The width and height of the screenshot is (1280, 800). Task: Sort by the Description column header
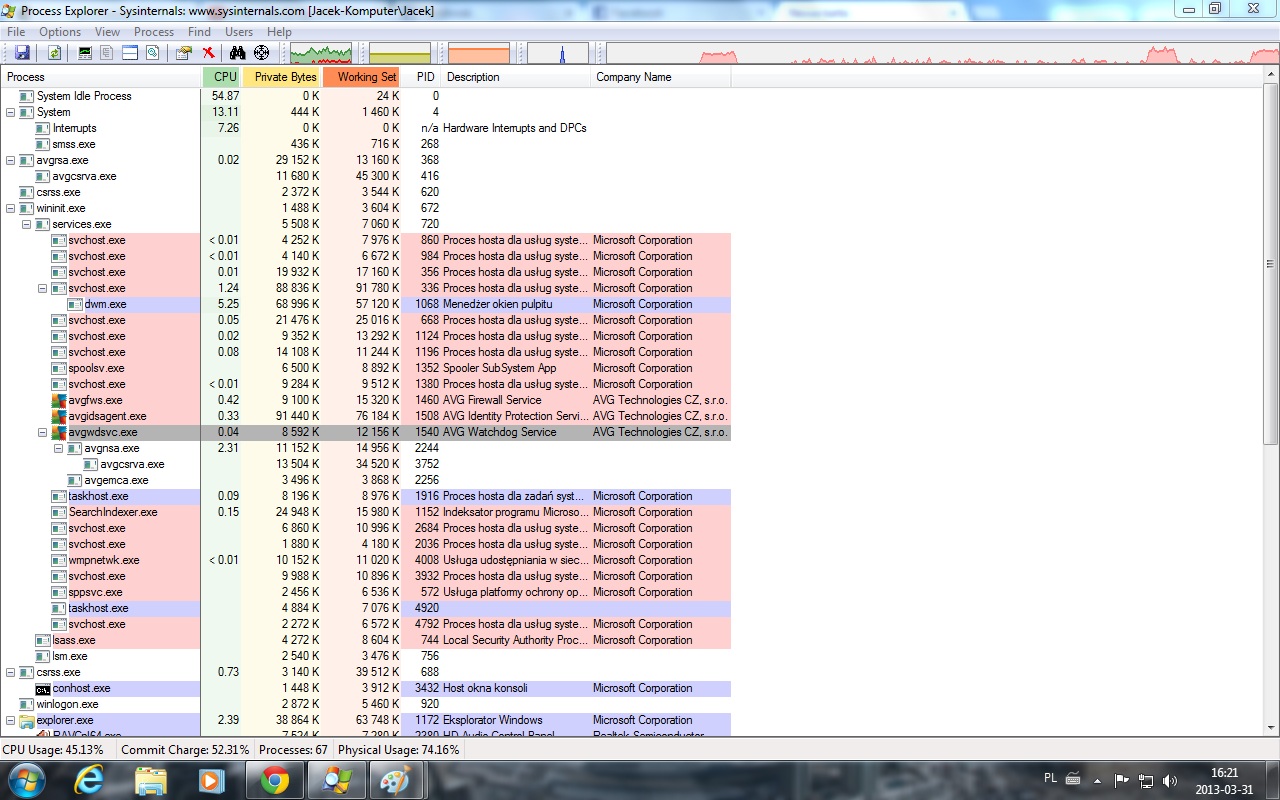coord(516,77)
